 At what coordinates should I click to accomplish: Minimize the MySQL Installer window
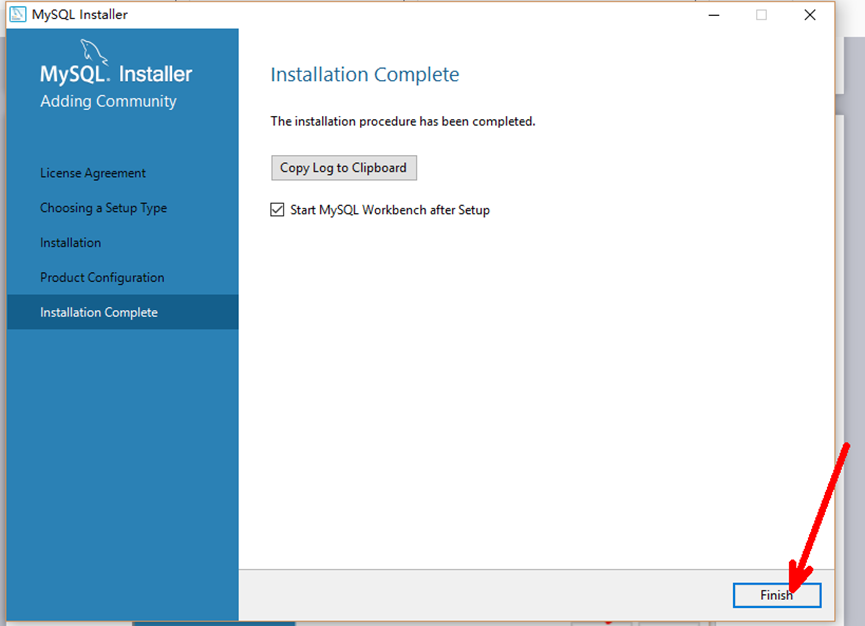tap(714, 15)
